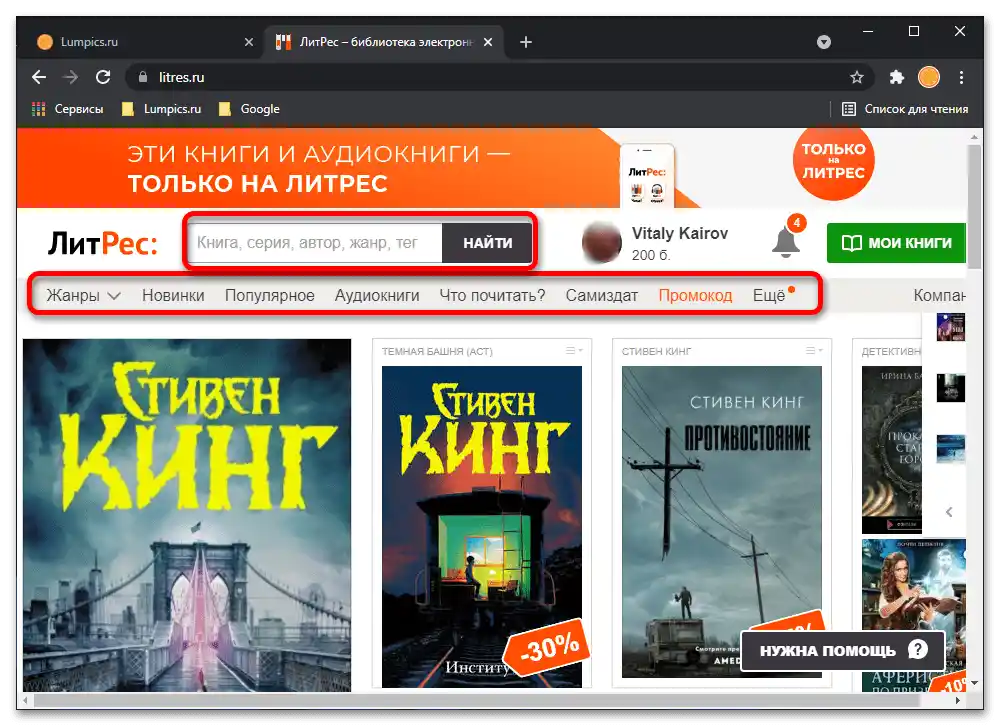
Task: Expand the Жанры dropdown menu
Action: coord(83,295)
